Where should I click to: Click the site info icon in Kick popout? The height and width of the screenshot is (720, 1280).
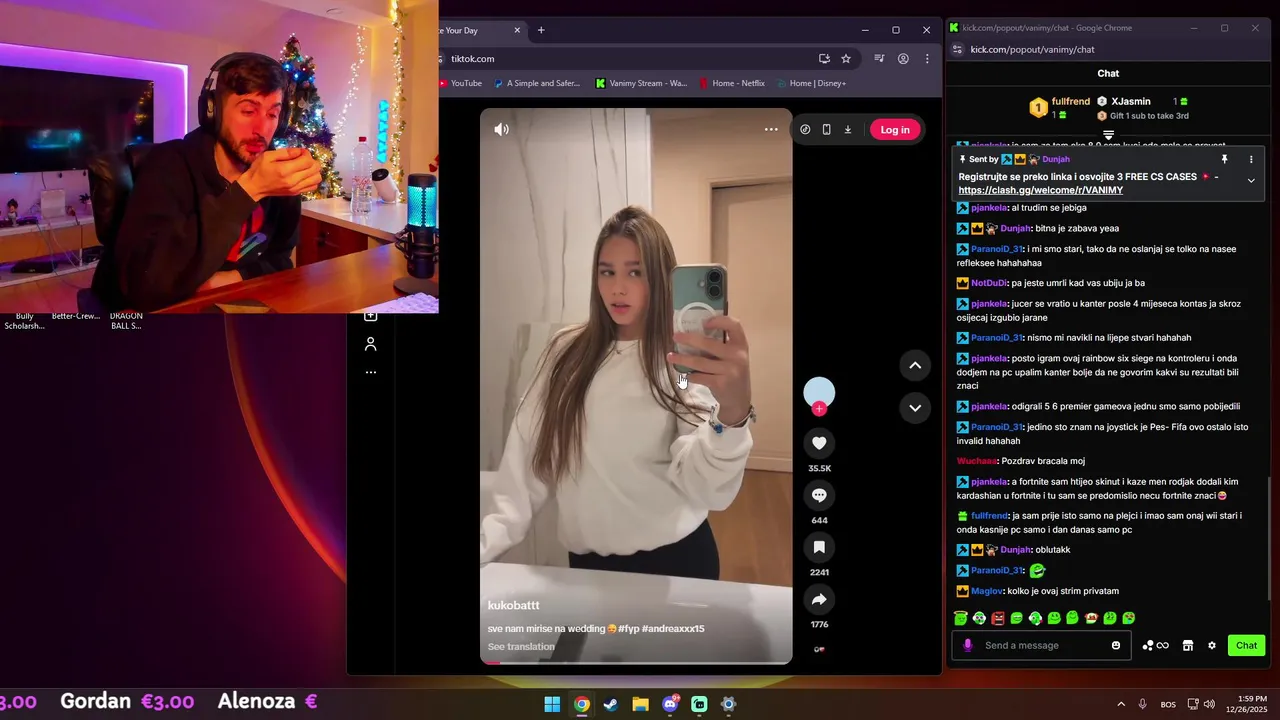(957, 49)
